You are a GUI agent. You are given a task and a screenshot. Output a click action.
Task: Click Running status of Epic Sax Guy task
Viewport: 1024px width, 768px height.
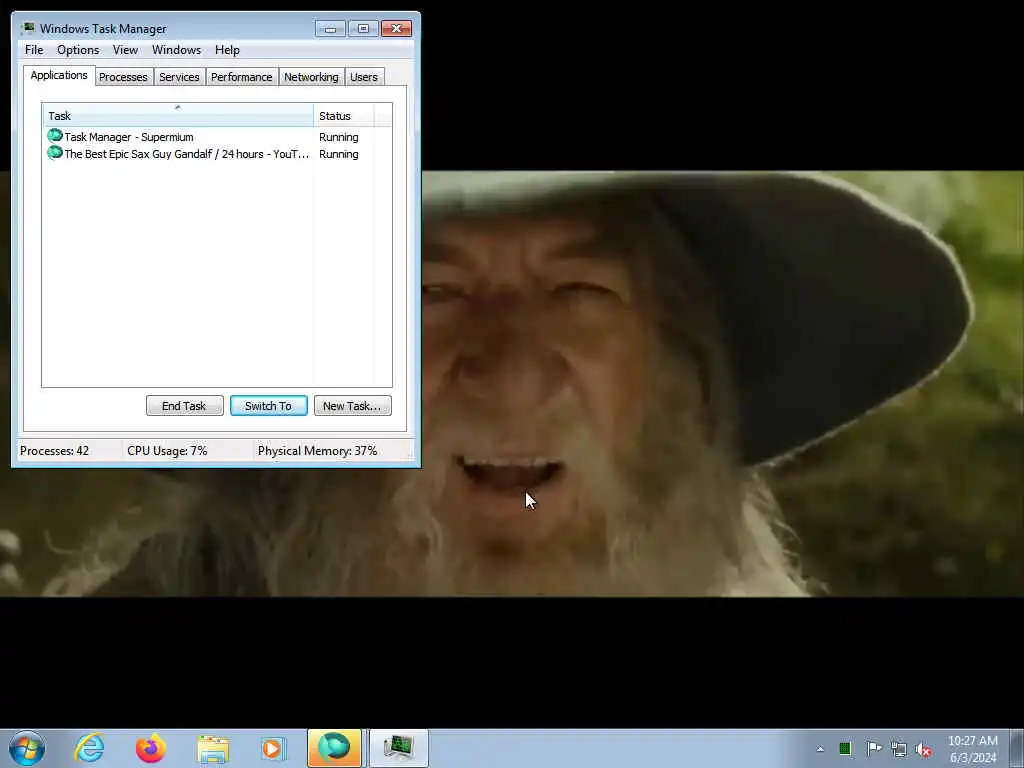click(x=338, y=154)
